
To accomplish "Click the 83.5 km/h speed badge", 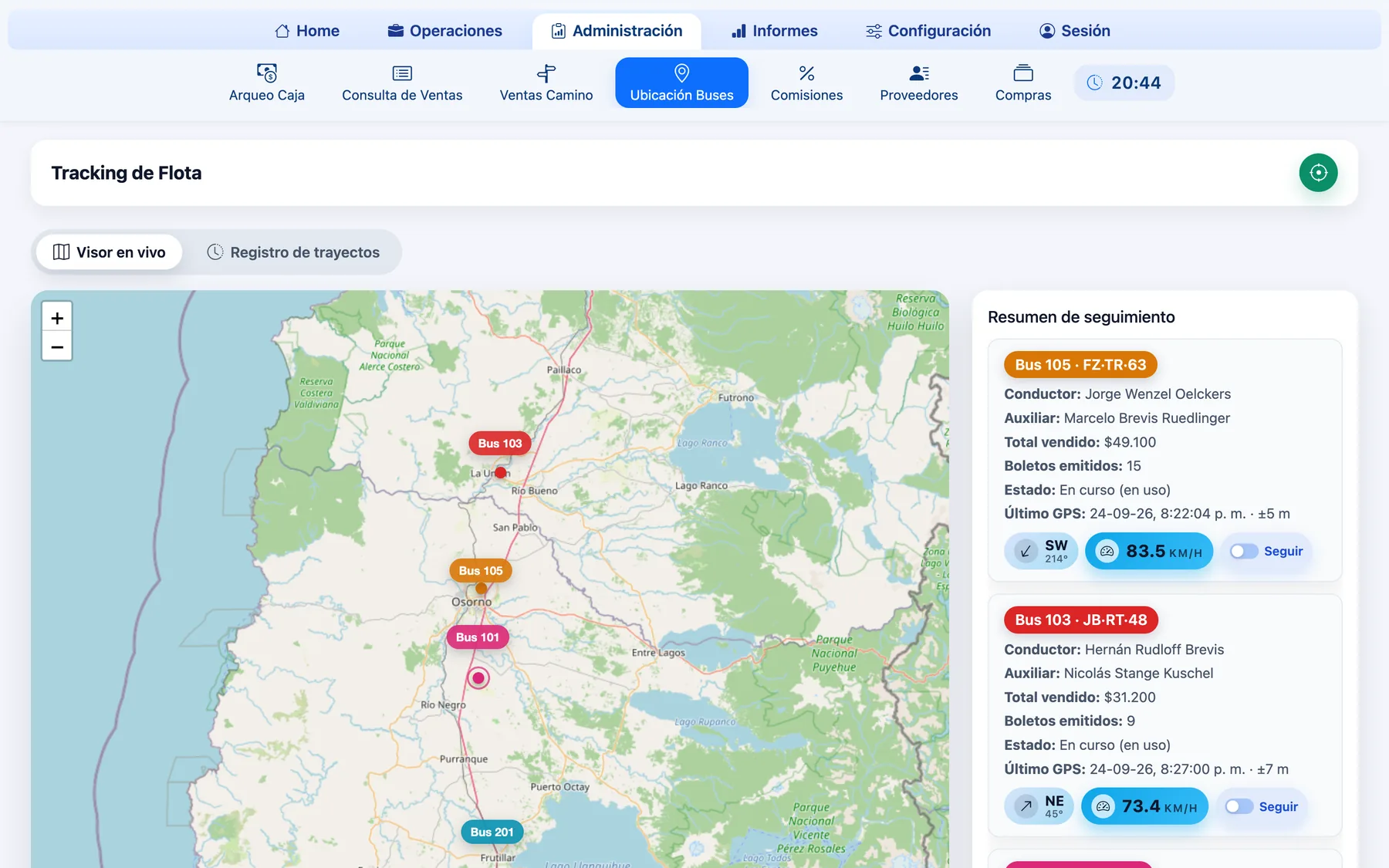I will 1149,551.
